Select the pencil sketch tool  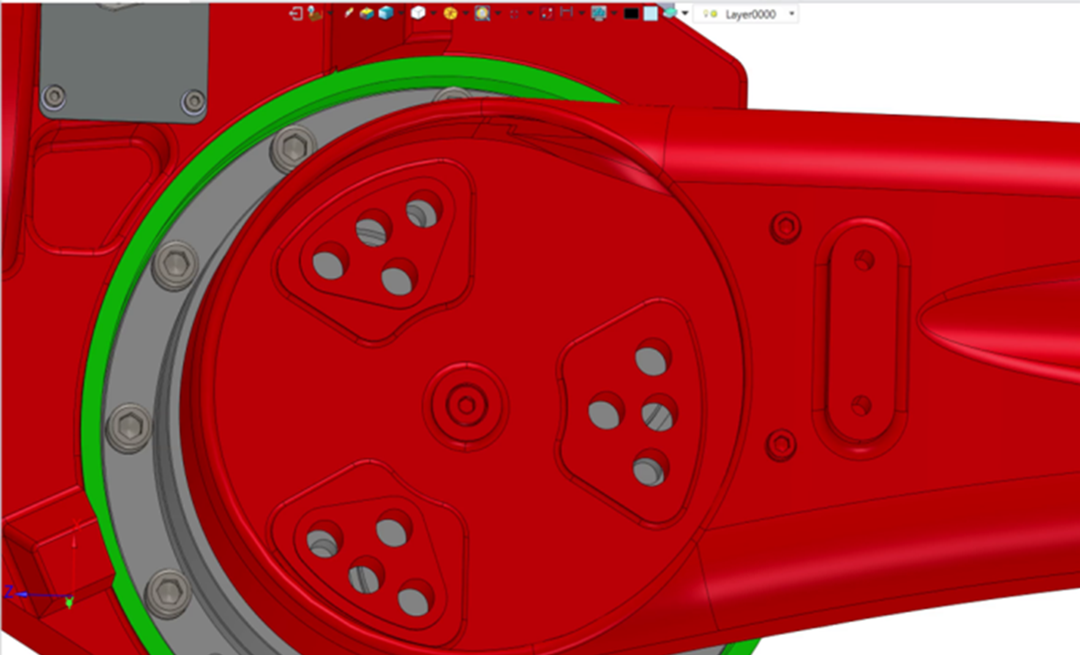click(349, 13)
